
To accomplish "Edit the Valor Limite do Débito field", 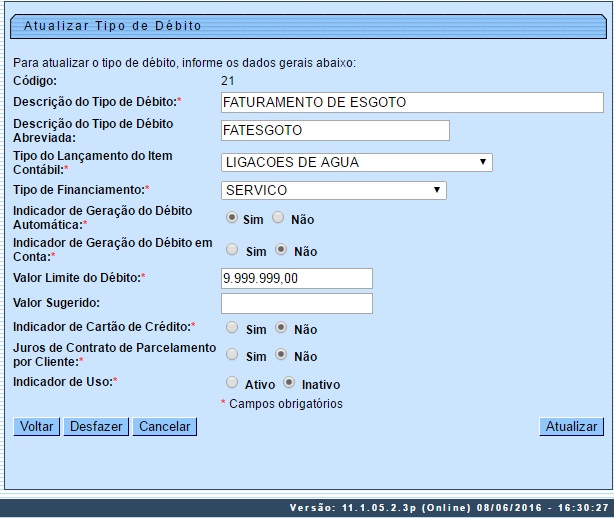I will (x=296, y=278).
